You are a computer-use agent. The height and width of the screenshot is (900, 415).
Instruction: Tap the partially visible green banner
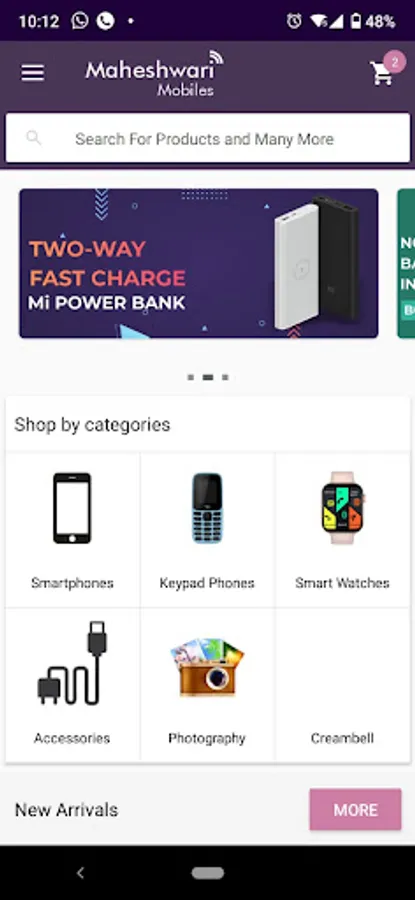tap(406, 263)
